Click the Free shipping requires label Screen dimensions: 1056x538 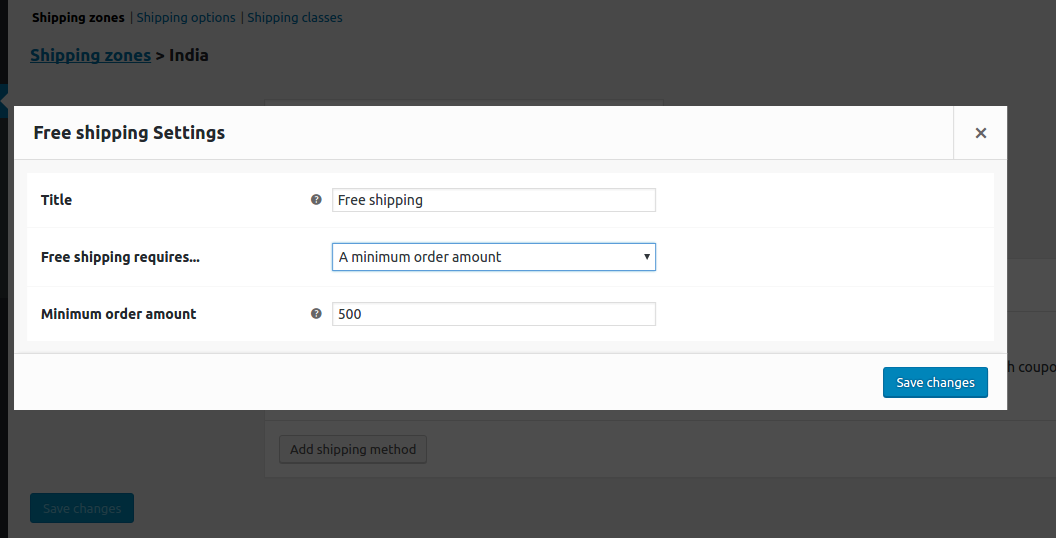[x=121, y=257]
